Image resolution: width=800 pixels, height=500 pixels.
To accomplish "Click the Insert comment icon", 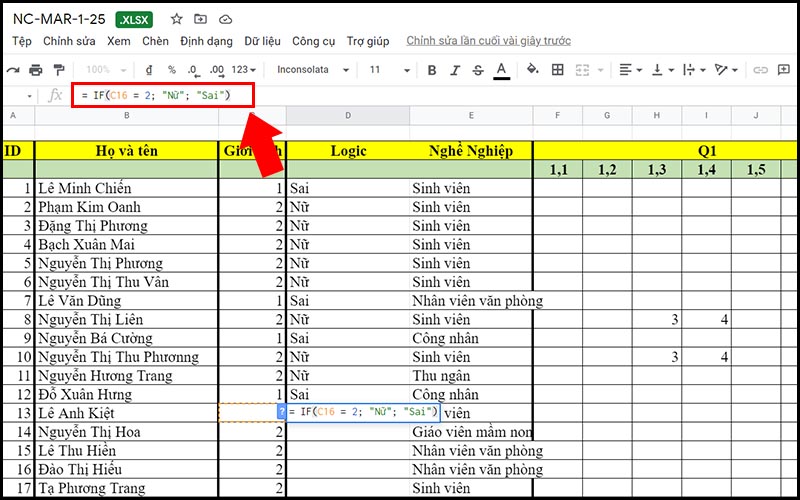I will pyautogui.click(x=783, y=70).
